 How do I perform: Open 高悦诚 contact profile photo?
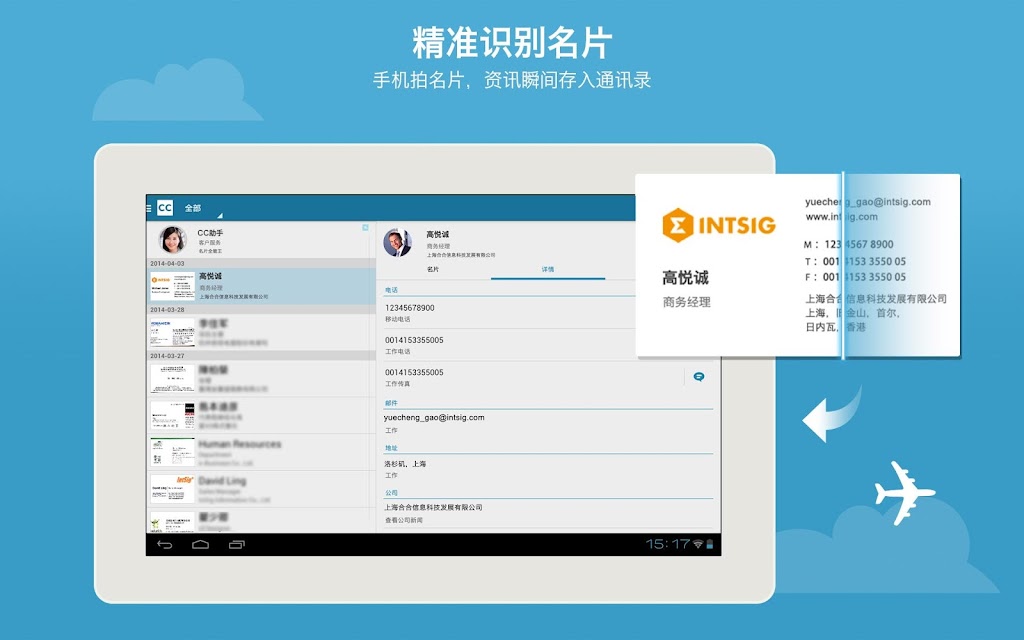(398, 243)
